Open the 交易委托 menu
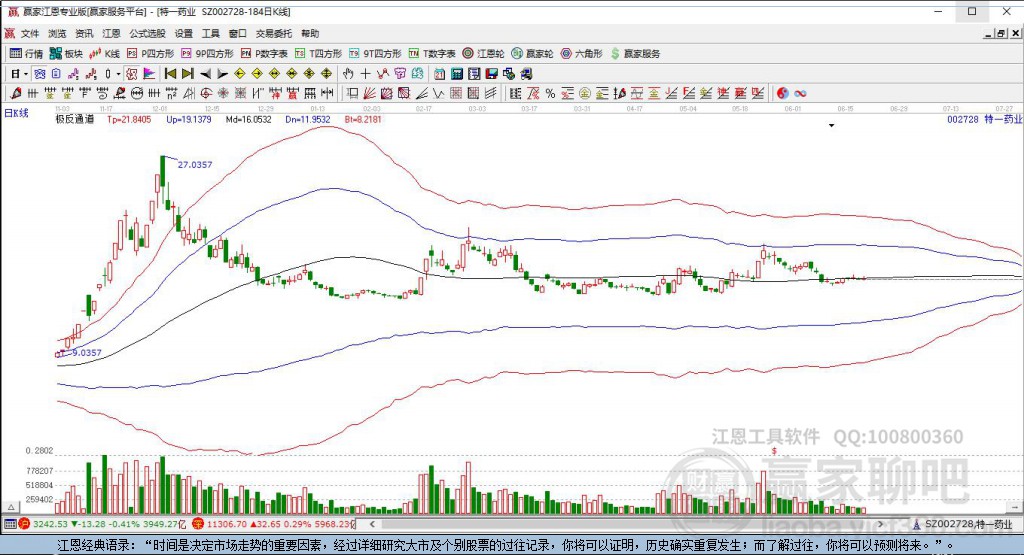This screenshot has height=555, width=1024. pos(274,33)
